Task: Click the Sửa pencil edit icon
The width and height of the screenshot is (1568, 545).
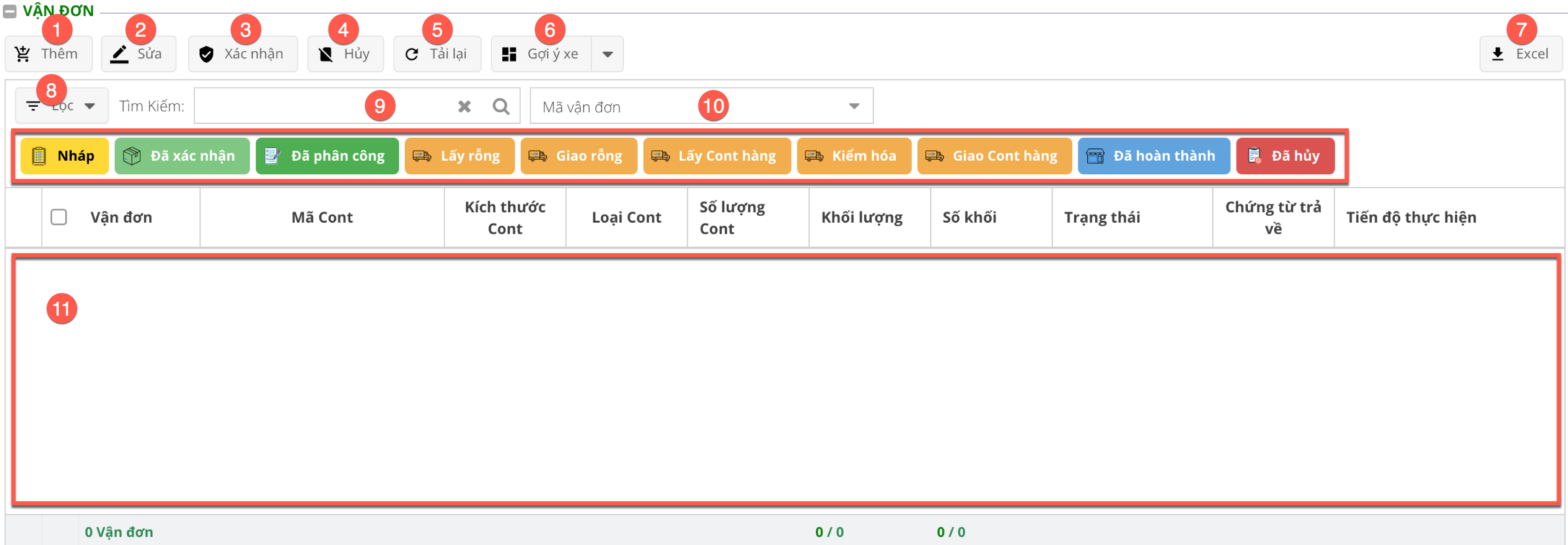Action: 119,54
